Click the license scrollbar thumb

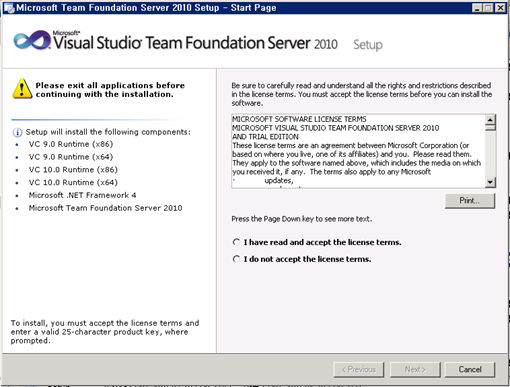[x=490, y=127]
